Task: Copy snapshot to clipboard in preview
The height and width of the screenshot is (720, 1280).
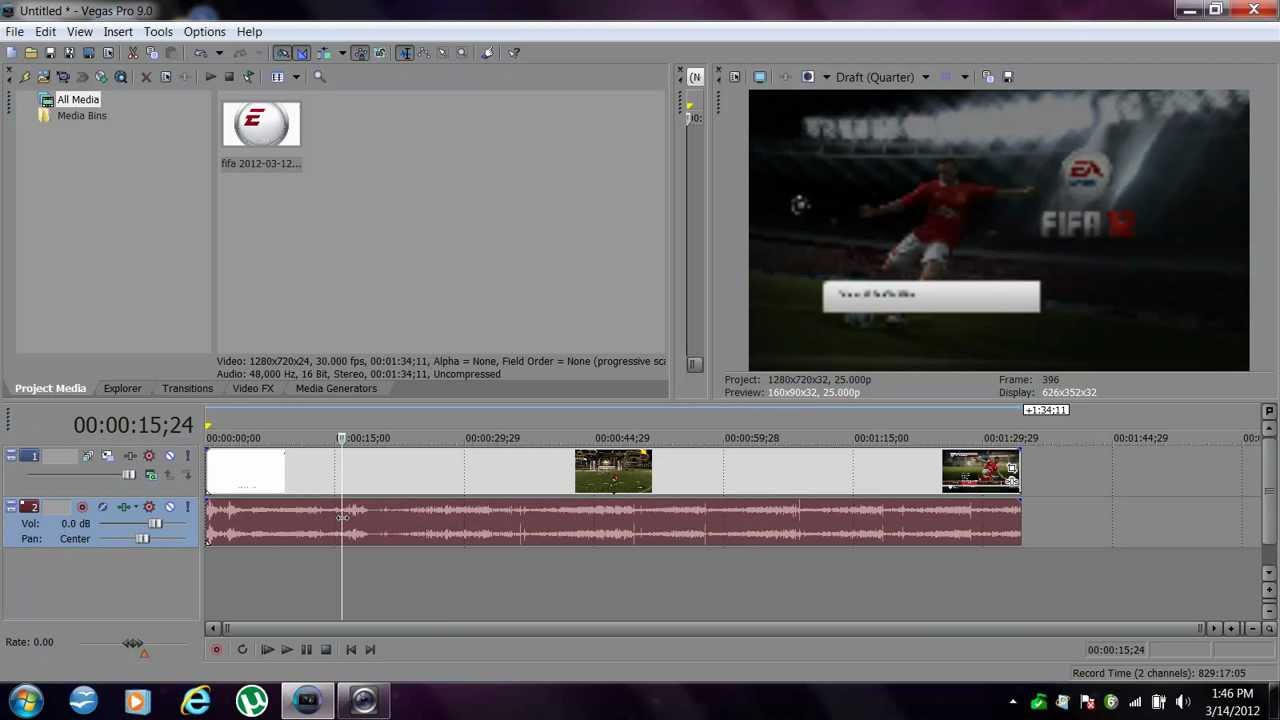Action: click(988, 77)
